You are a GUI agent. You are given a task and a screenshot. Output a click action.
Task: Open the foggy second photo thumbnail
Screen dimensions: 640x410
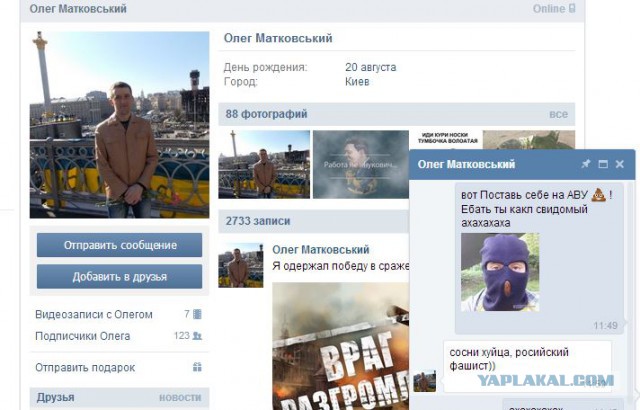[361, 164]
